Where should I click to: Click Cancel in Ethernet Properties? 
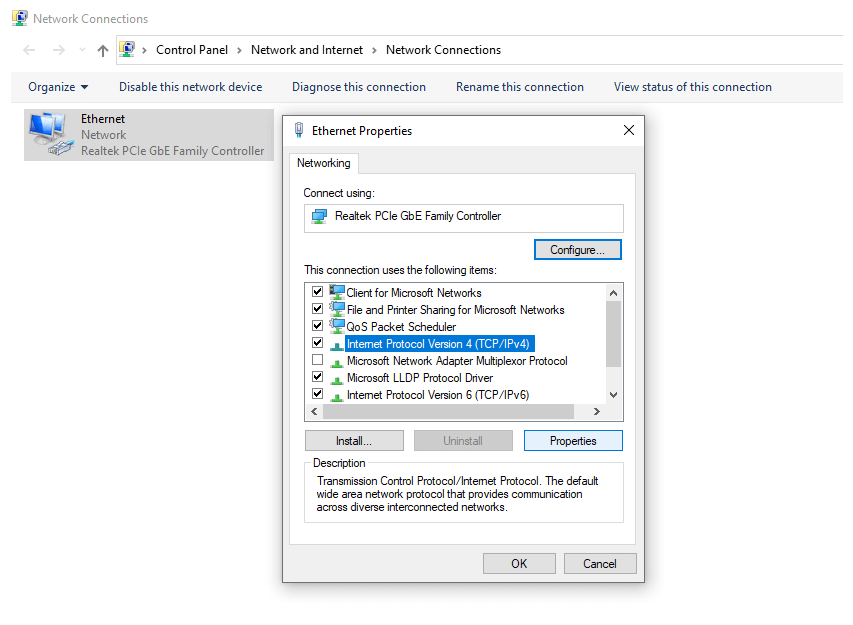(600, 564)
